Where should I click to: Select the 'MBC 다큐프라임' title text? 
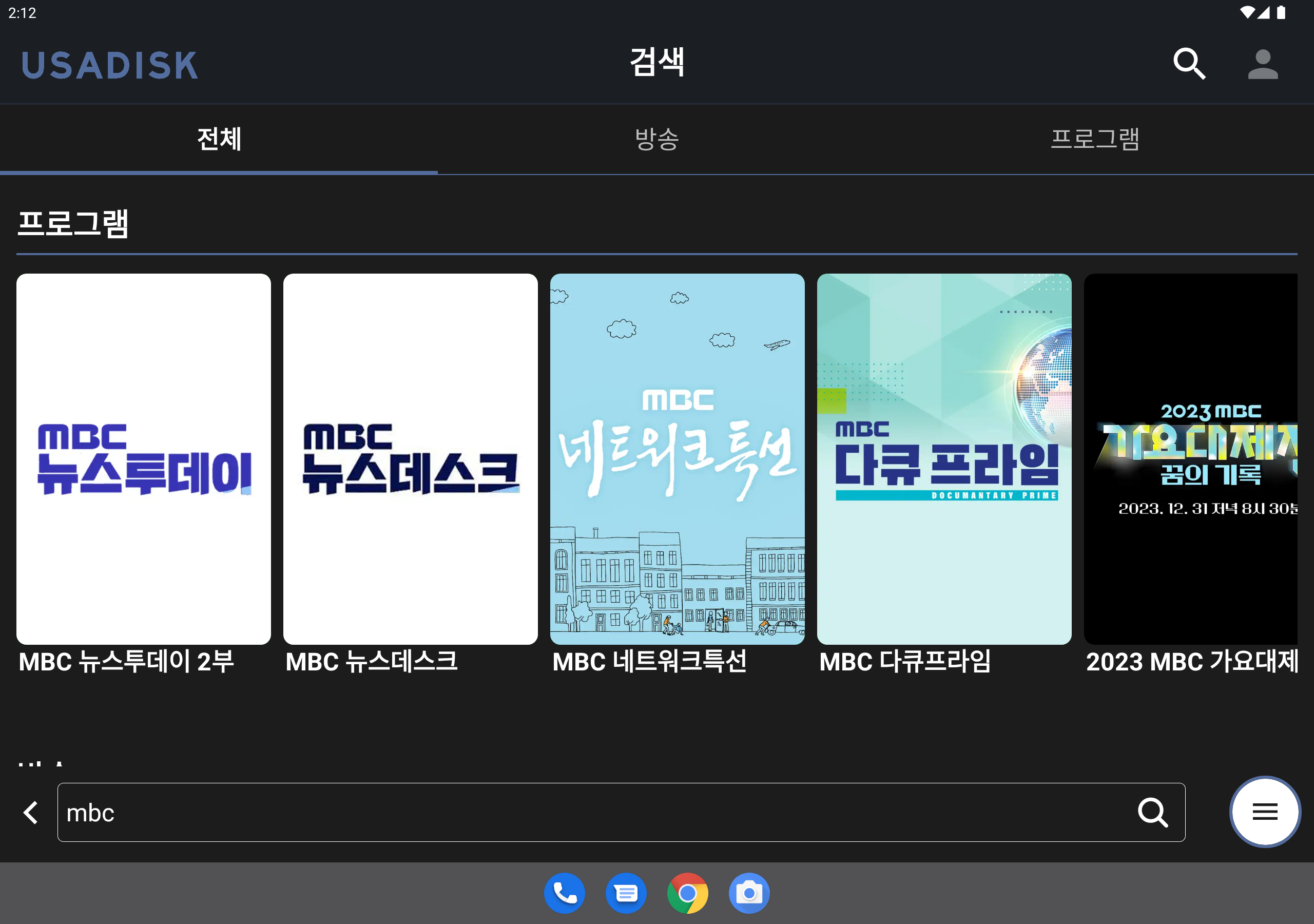click(x=905, y=662)
